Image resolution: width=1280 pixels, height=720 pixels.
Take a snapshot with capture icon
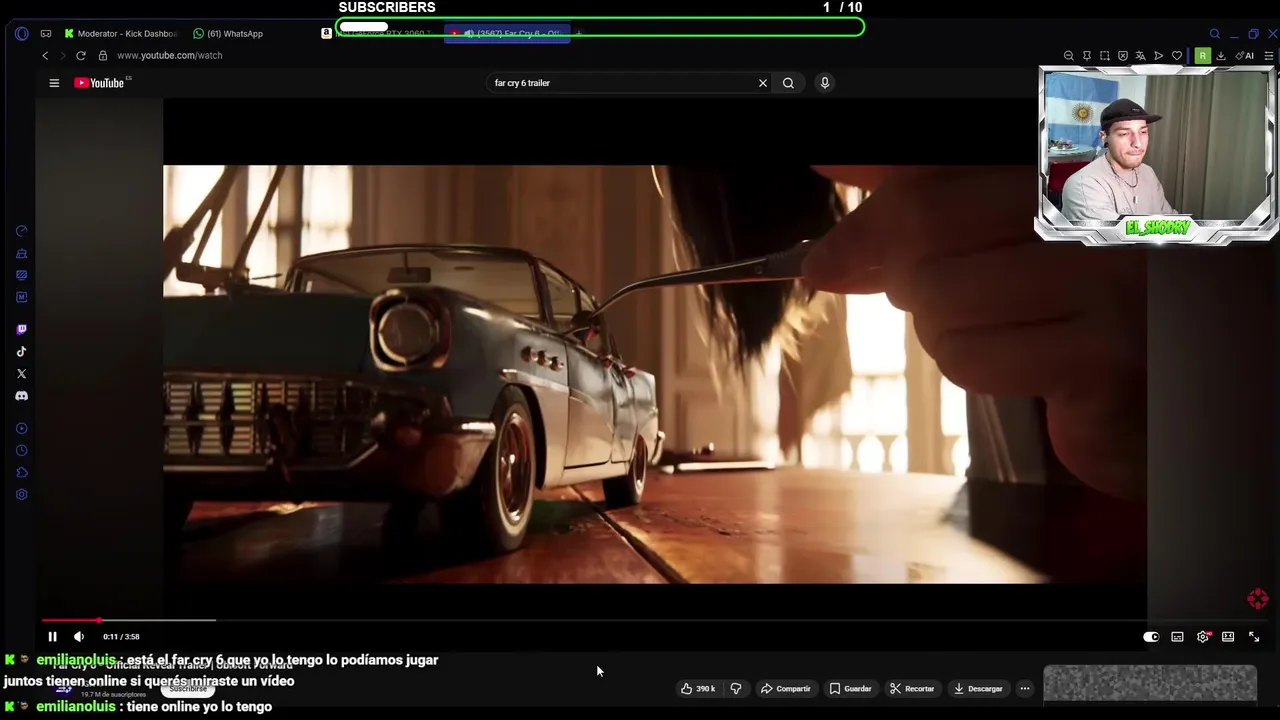pos(1104,56)
